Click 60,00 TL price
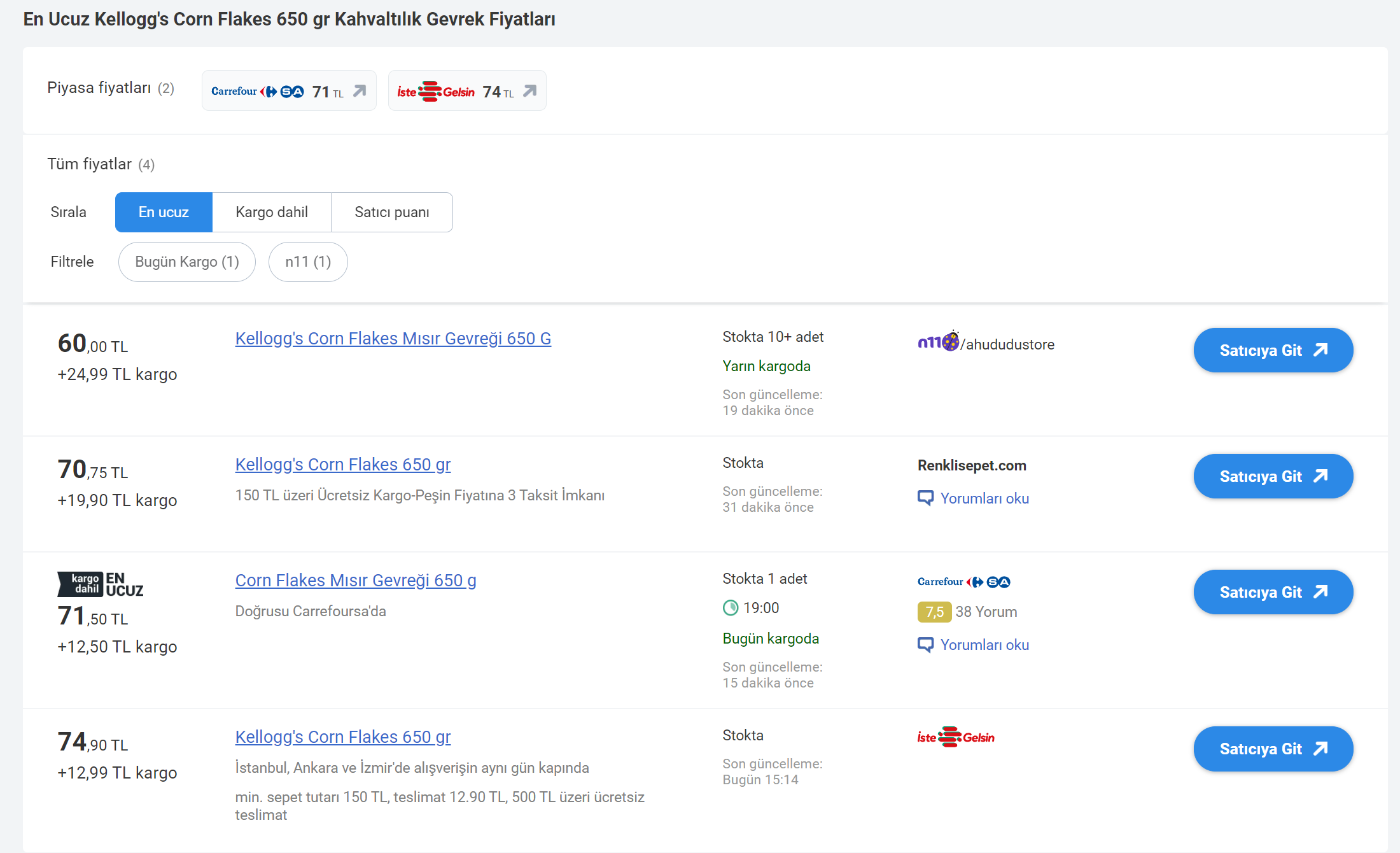 (x=93, y=344)
